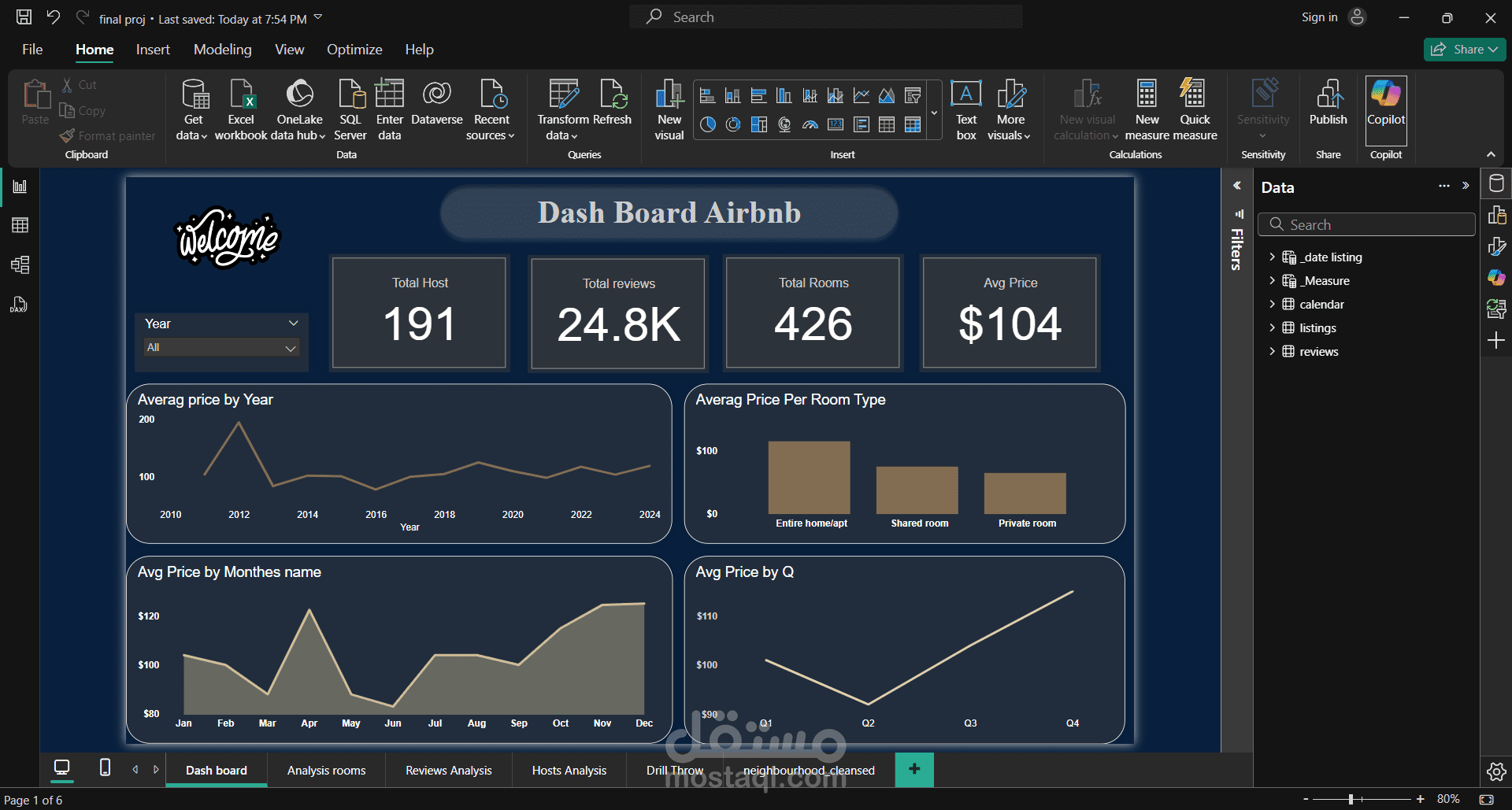
Task: Insert a table visual
Action: (887, 124)
